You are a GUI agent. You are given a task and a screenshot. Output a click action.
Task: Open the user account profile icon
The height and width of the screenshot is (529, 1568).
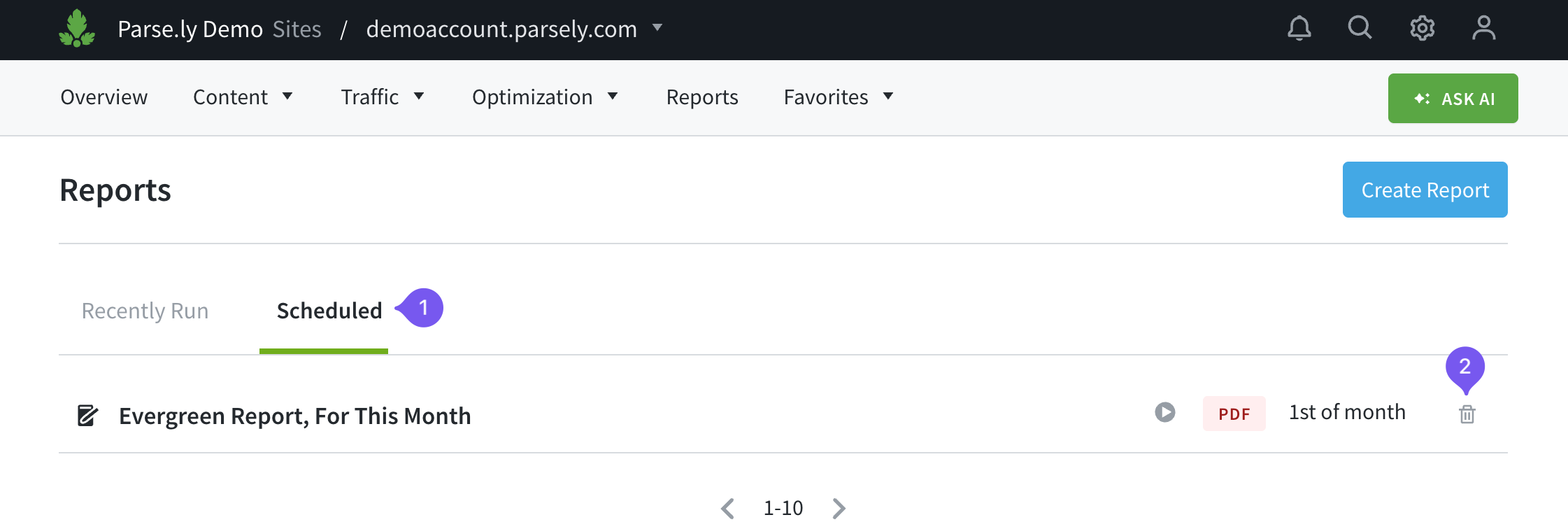click(1483, 29)
